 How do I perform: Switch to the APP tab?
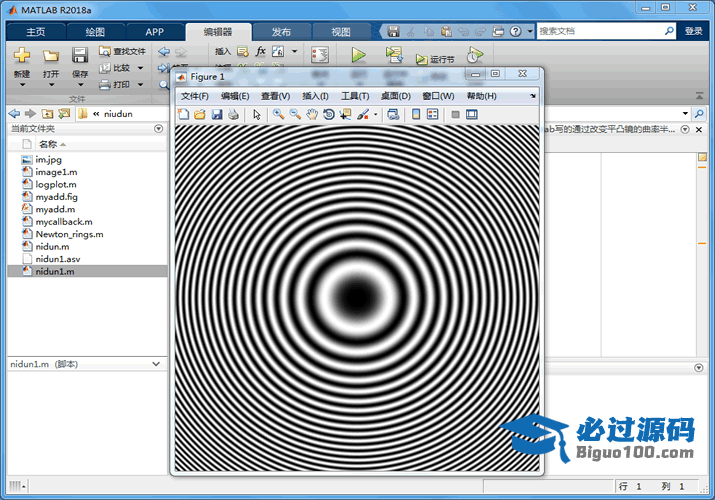point(155,32)
